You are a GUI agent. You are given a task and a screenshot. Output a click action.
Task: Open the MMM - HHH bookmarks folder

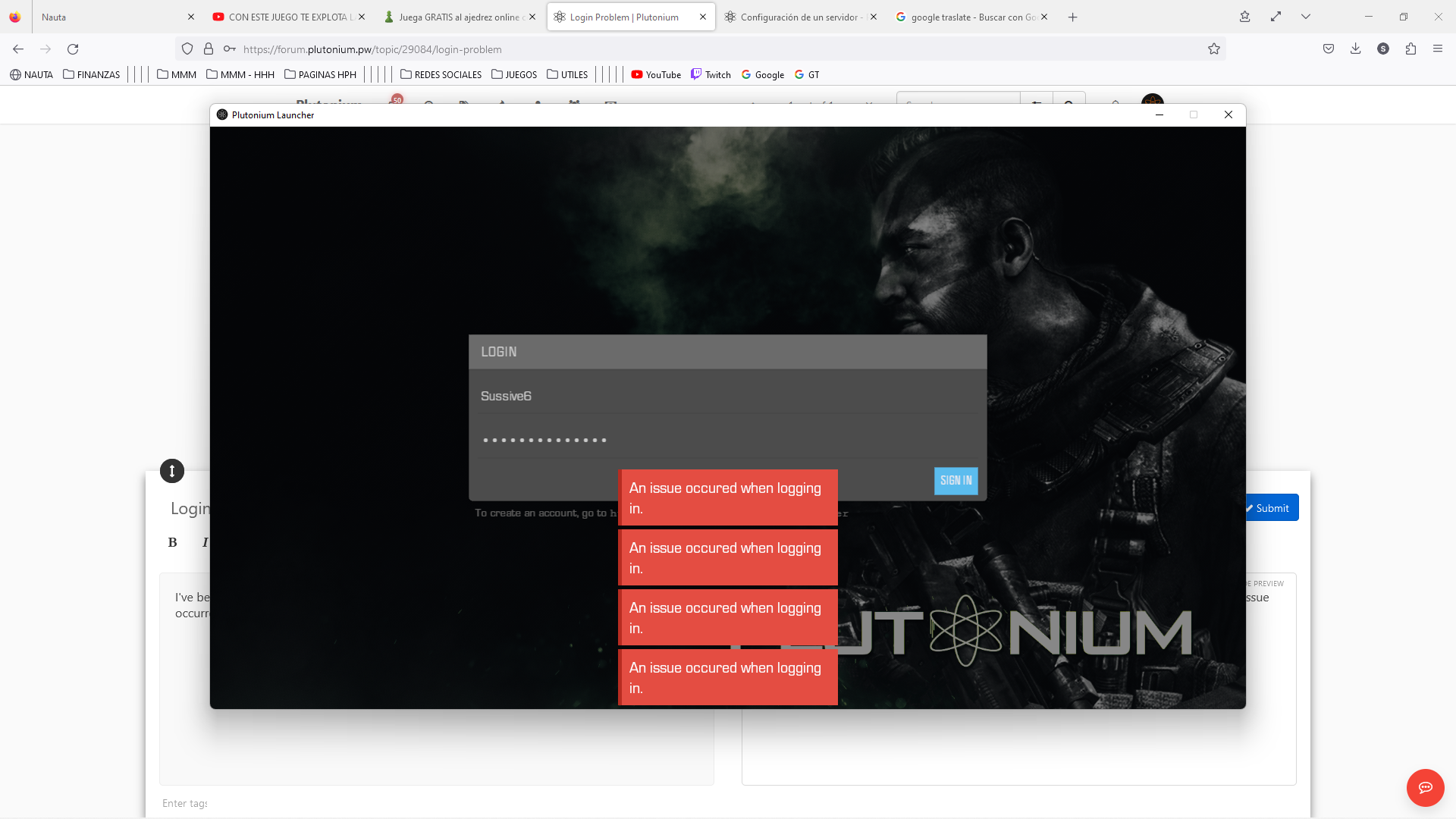(240, 74)
